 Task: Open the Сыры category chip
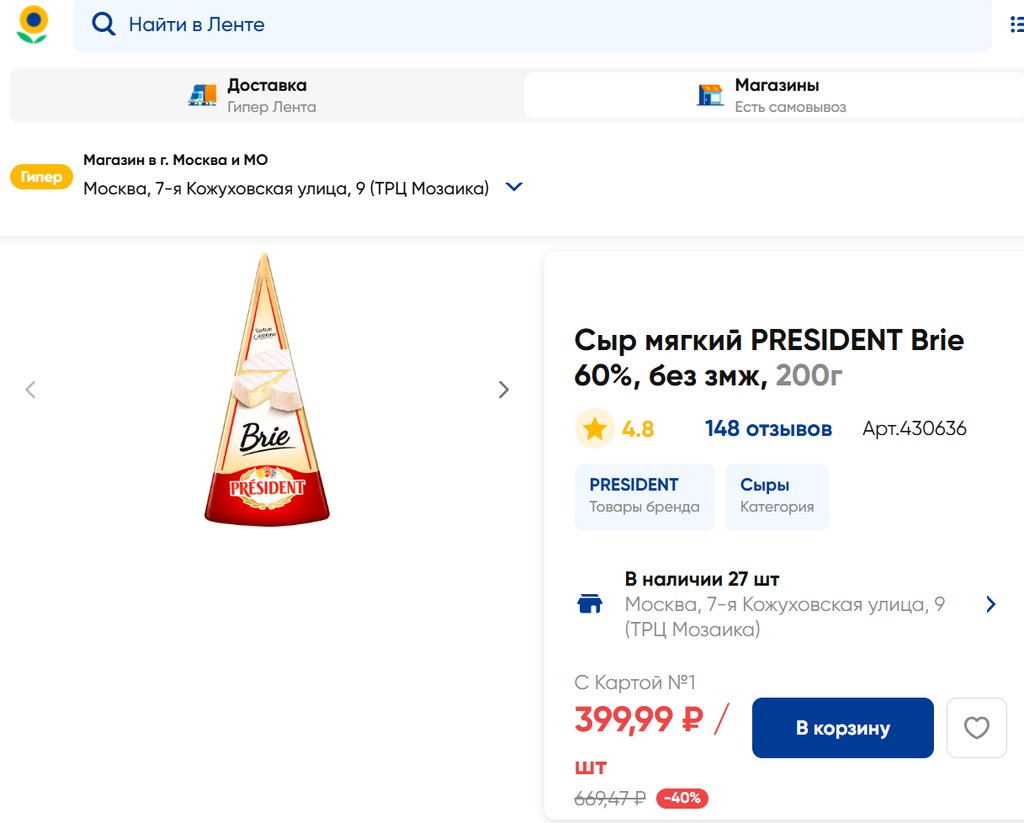click(x=776, y=495)
